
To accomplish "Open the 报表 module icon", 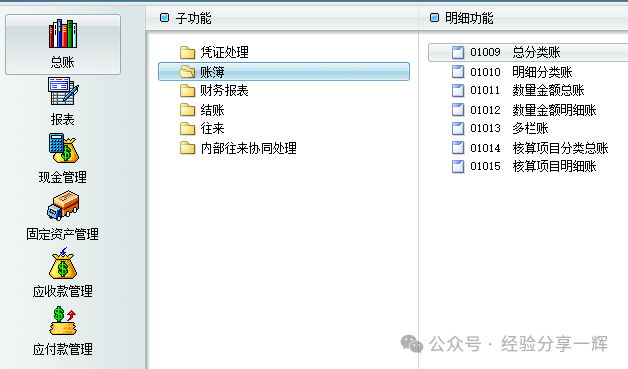I will (63, 91).
